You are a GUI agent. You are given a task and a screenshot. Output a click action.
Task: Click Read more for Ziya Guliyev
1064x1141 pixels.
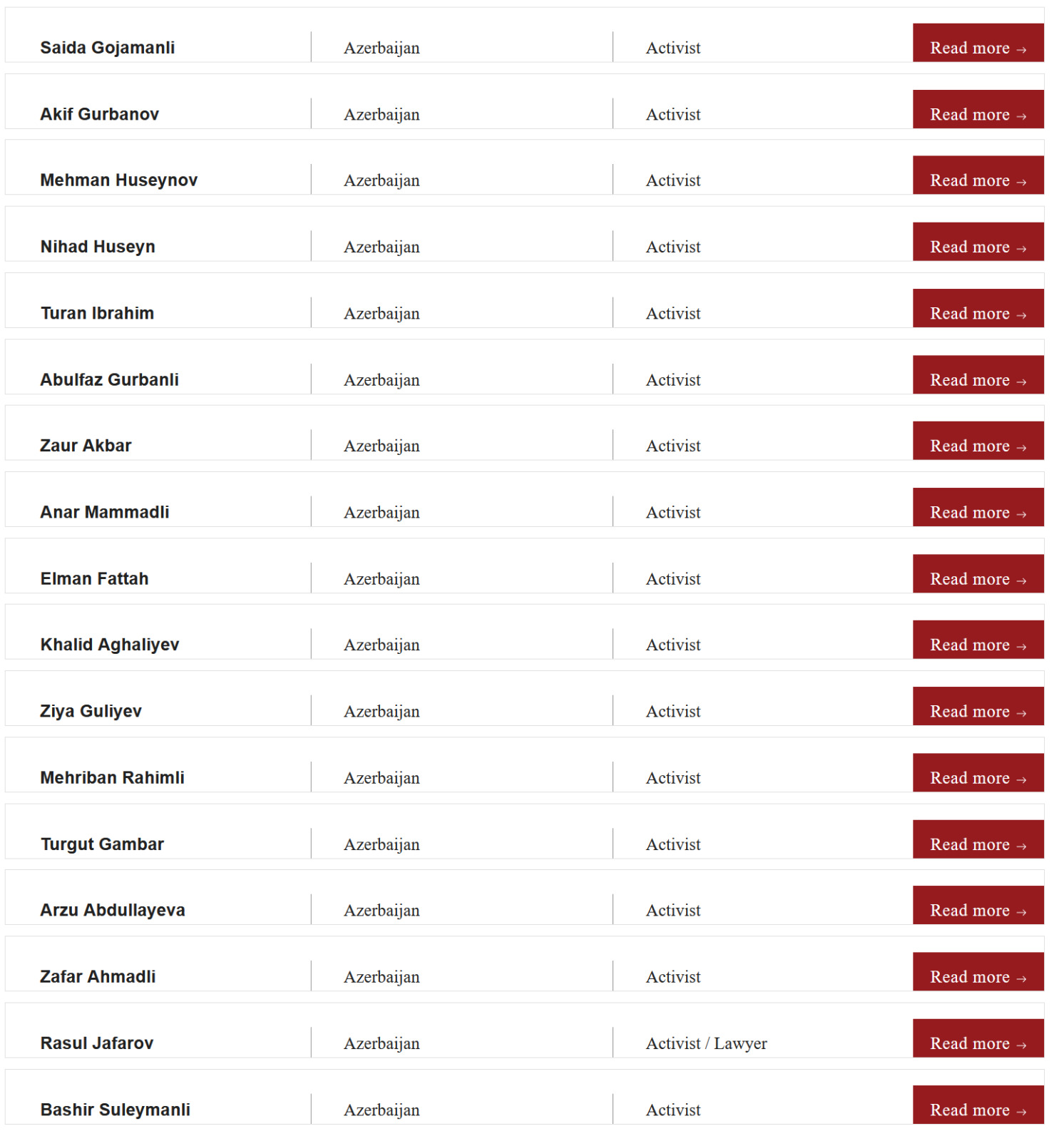pyautogui.click(x=977, y=707)
